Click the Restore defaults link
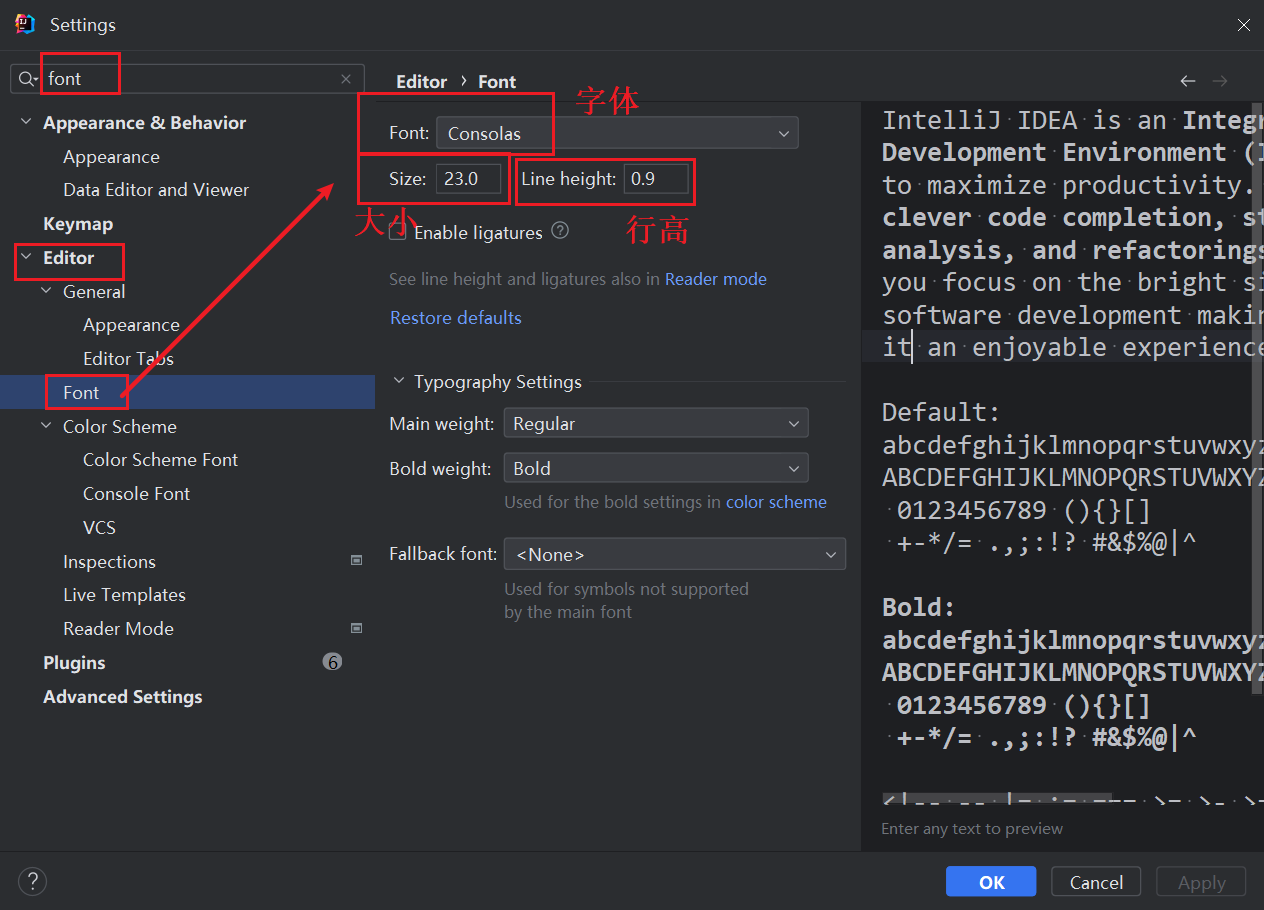Viewport: 1264px width, 910px height. (x=456, y=317)
